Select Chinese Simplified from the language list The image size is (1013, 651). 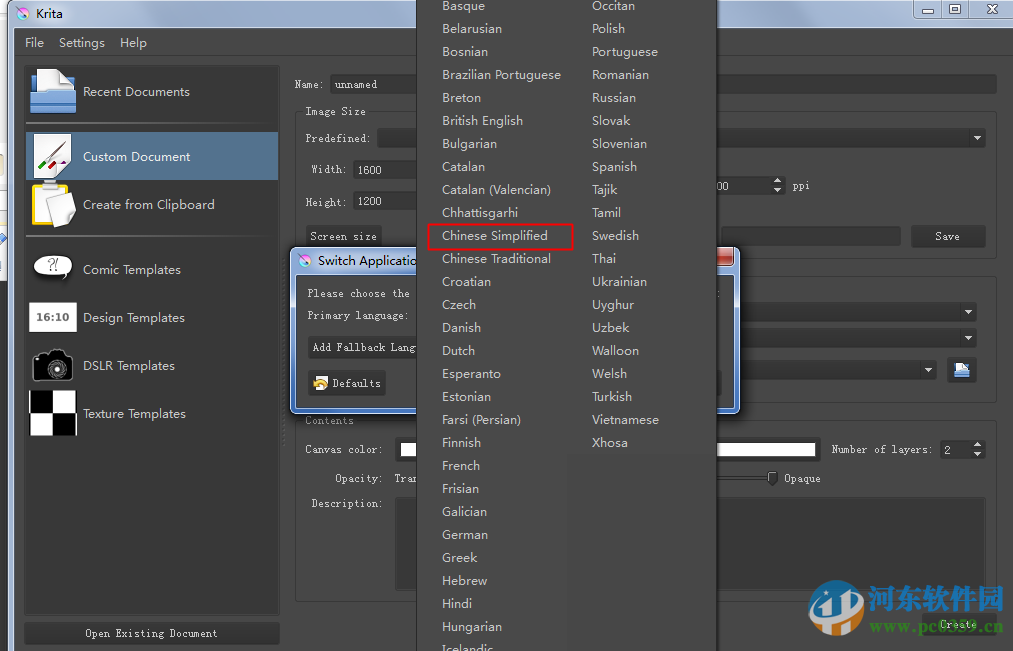pyautogui.click(x=500, y=236)
